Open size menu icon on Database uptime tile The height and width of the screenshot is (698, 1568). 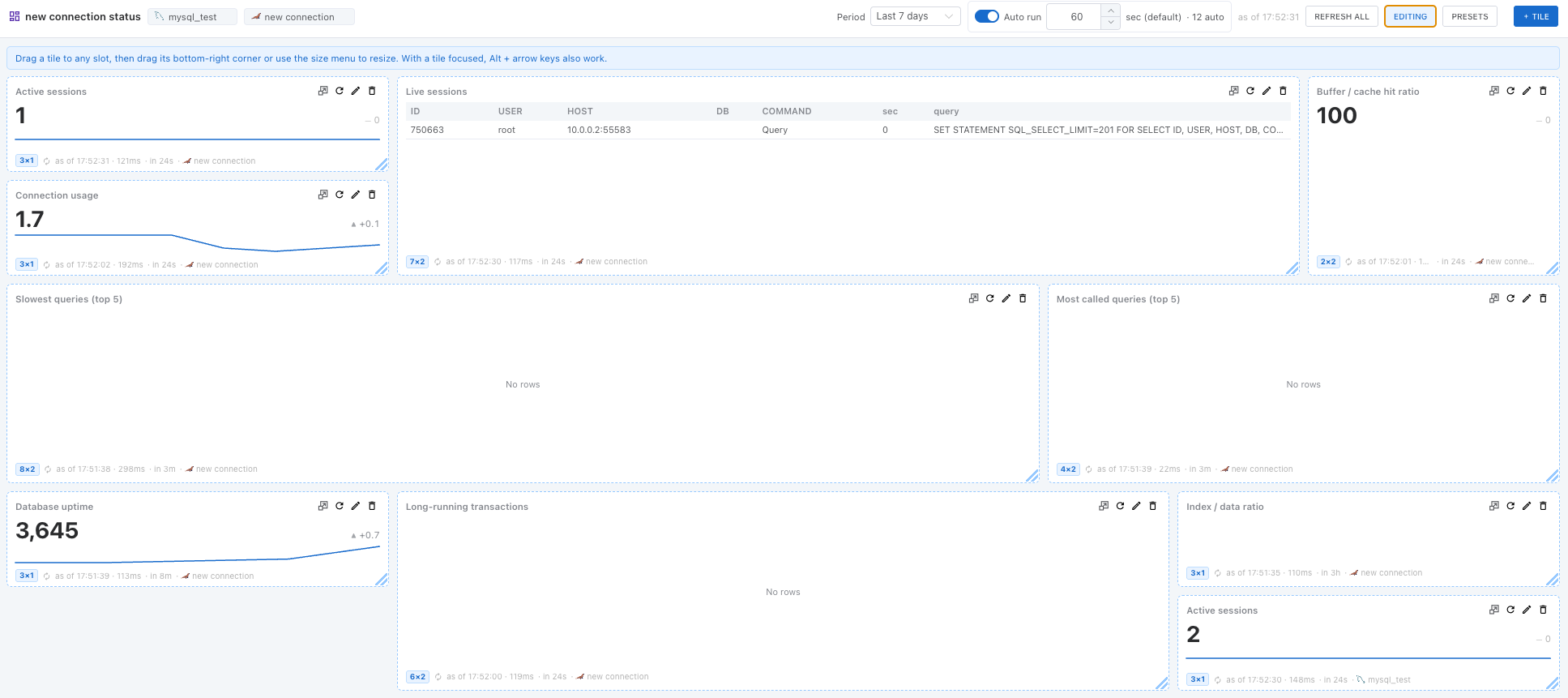[323, 506]
